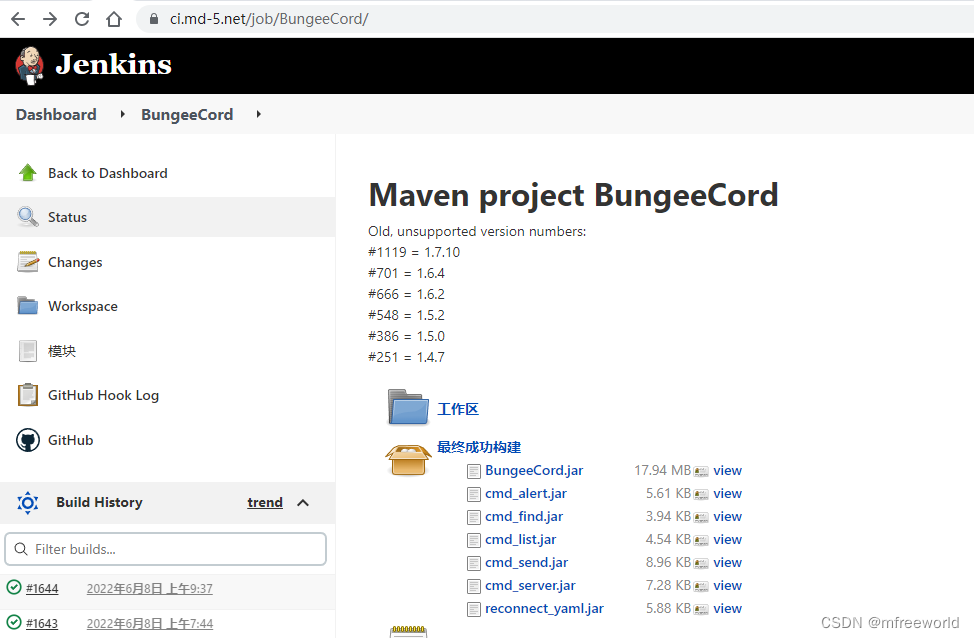
Task: Open the Dashboard breadcrumb
Action: 56,115
